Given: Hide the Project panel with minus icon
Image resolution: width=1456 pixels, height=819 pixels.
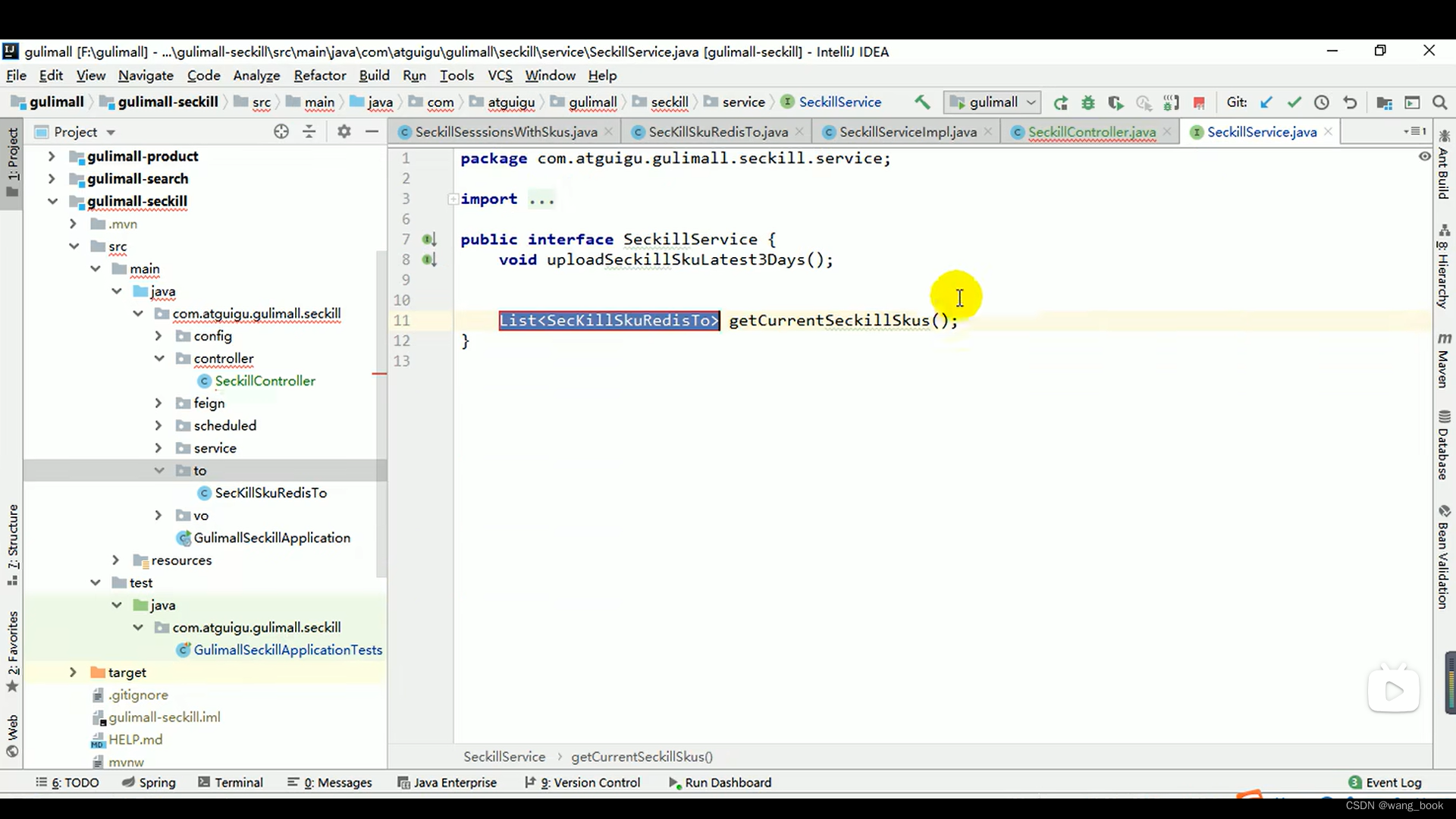Looking at the screenshot, I should click(x=372, y=131).
